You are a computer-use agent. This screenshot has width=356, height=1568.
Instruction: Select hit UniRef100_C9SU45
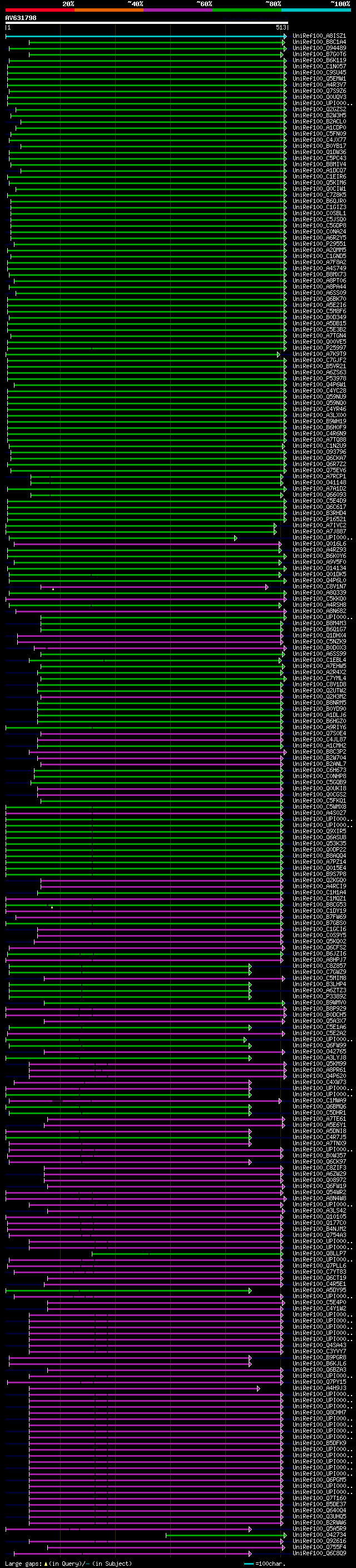coord(319,73)
